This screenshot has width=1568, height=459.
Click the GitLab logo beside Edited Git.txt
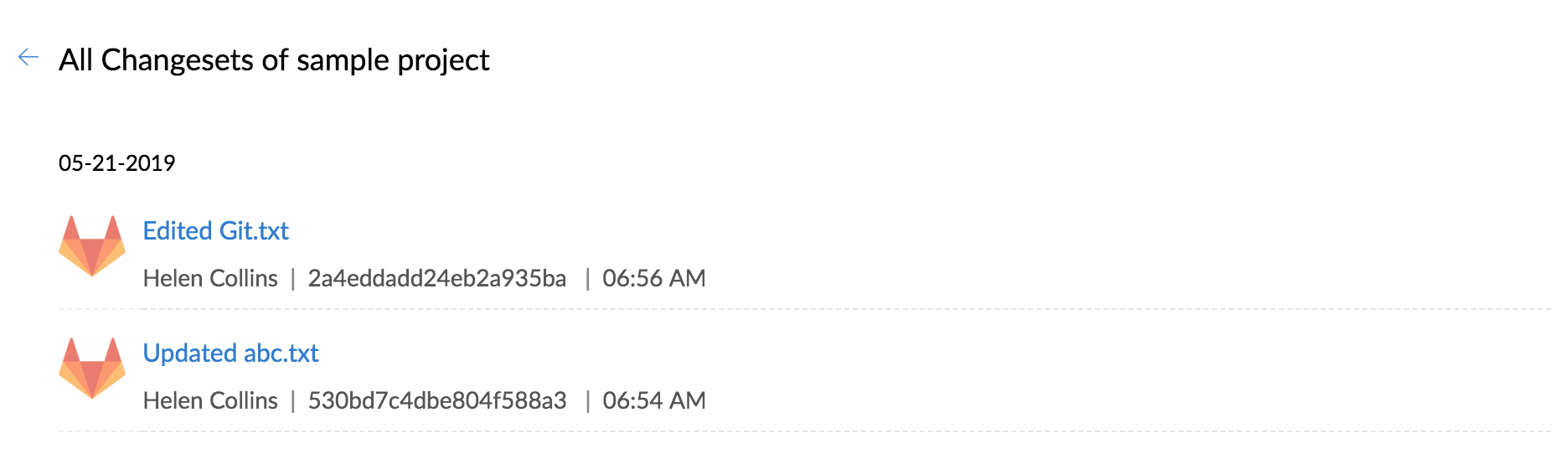point(92,246)
